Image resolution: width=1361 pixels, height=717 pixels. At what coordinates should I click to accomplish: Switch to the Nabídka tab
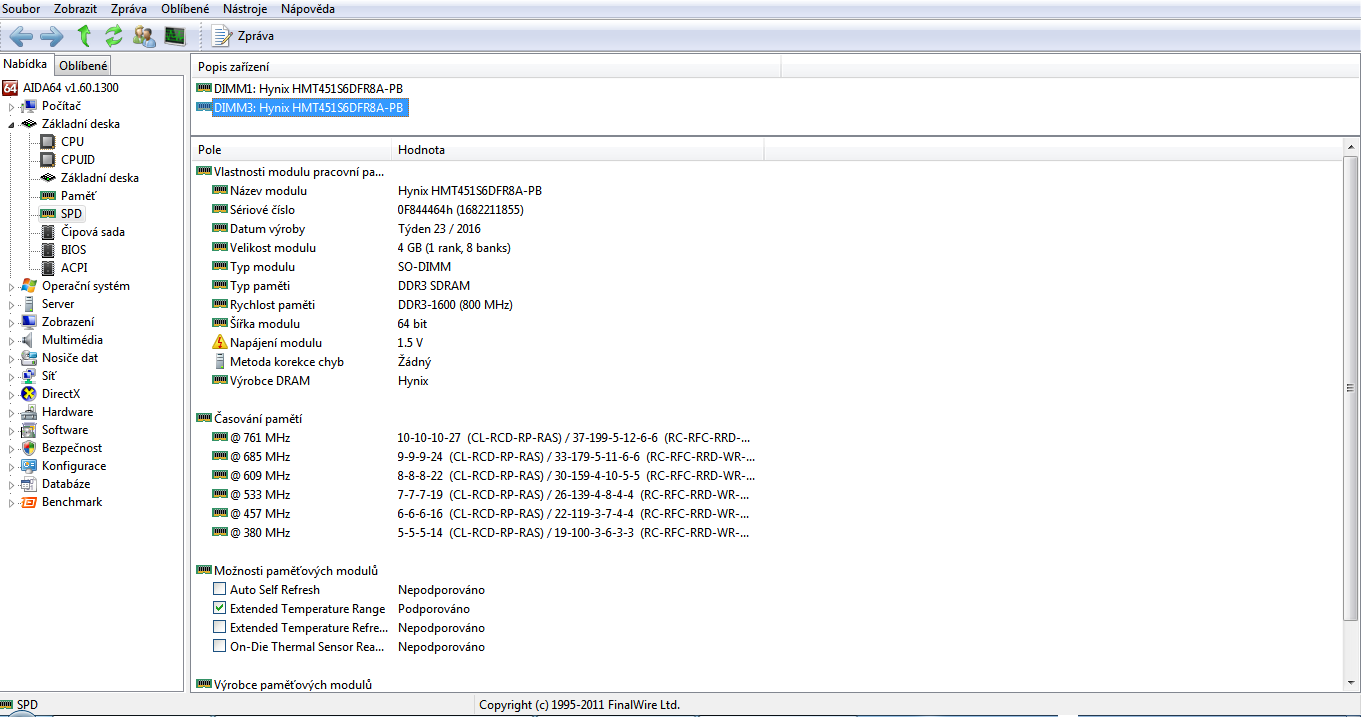(26, 65)
